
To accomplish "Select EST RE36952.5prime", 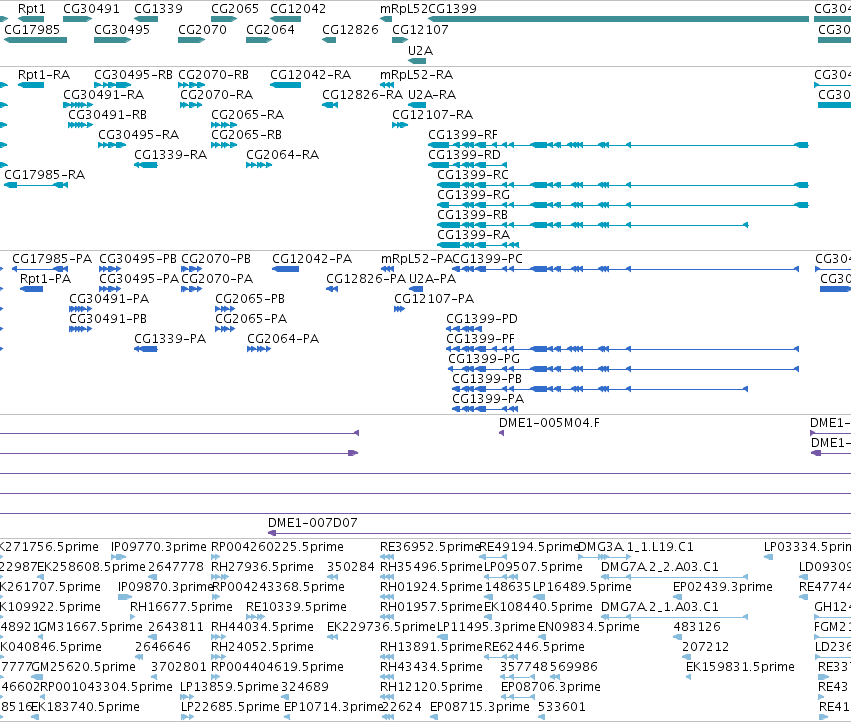I will (431, 547).
